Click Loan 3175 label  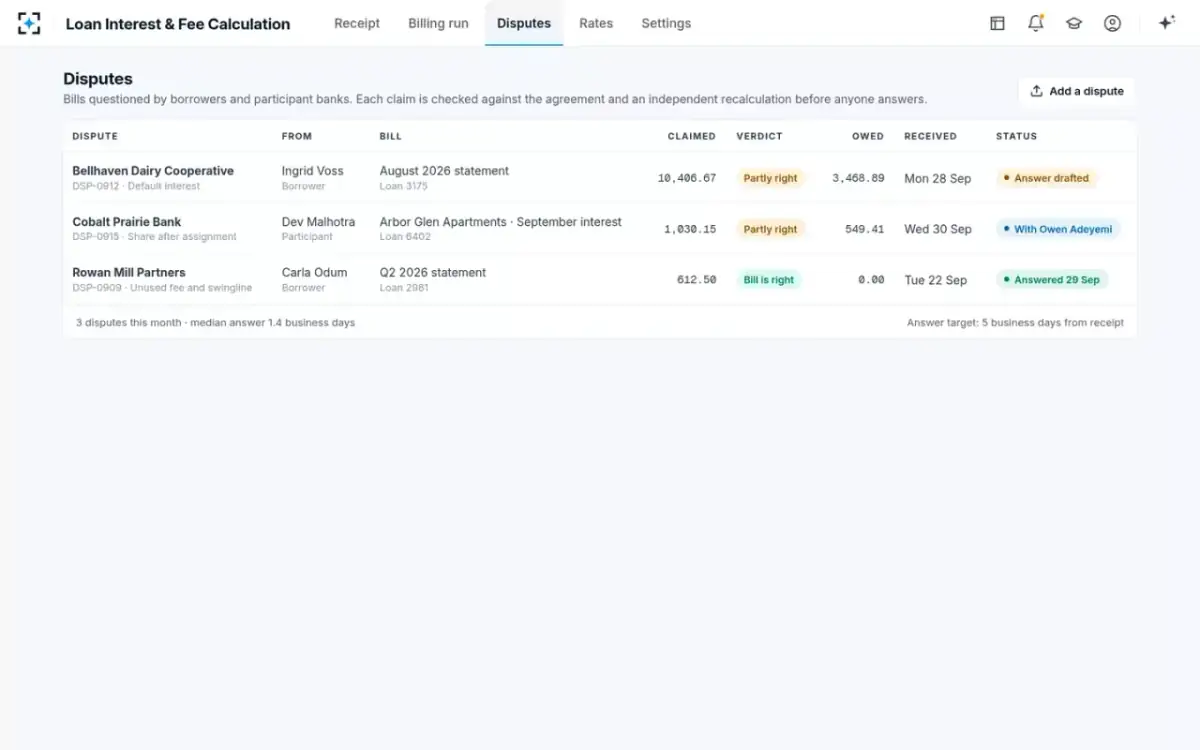404,186
